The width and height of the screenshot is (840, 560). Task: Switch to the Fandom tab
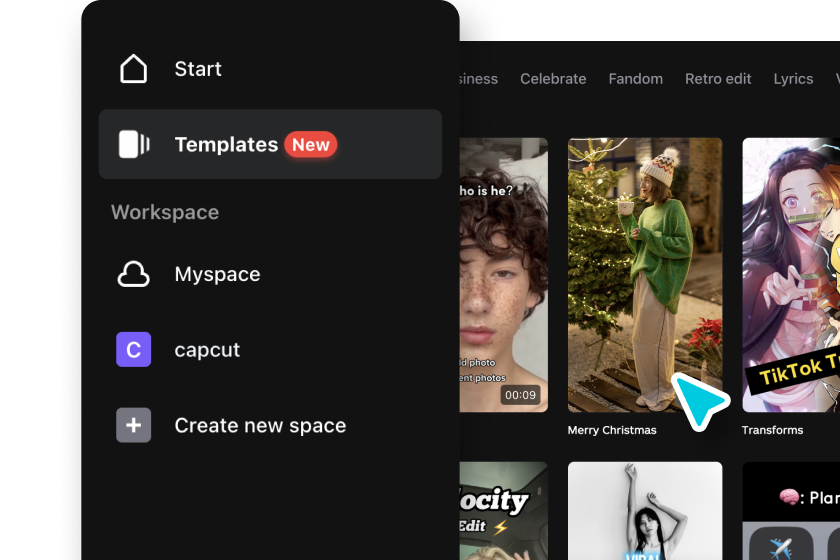pyautogui.click(x=635, y=79)
